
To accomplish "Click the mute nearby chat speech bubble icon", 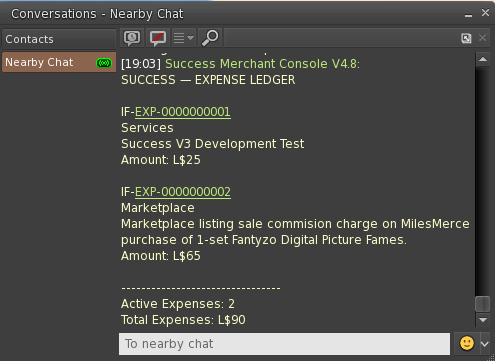I will tap(158, 38).
